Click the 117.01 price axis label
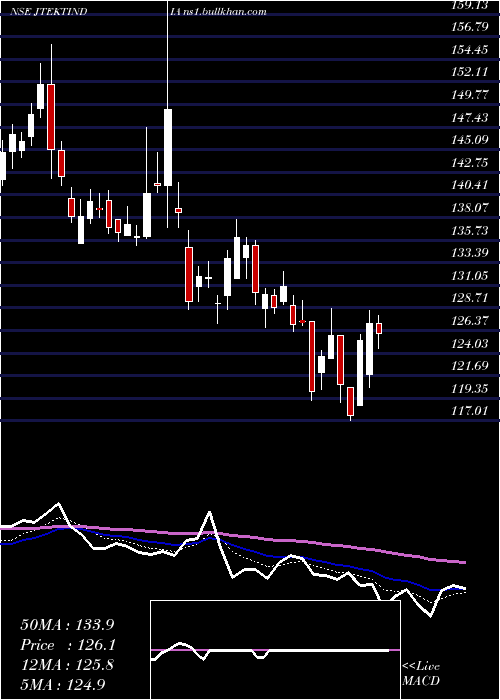Image resolution: width=500 pixels, height=700 pixels. point(470,411)
